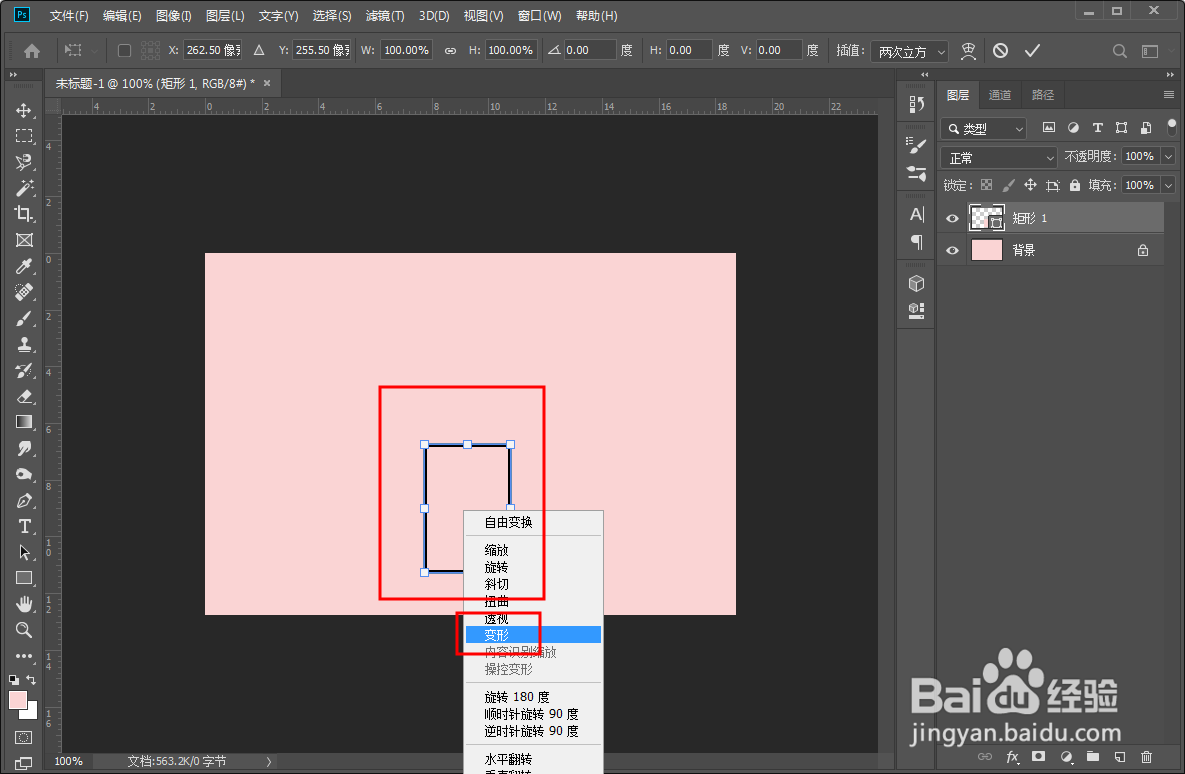The image size is (1185, 774).
Task: Open the 两次立方 interpolation dropdown
Action: pos(910,51)
